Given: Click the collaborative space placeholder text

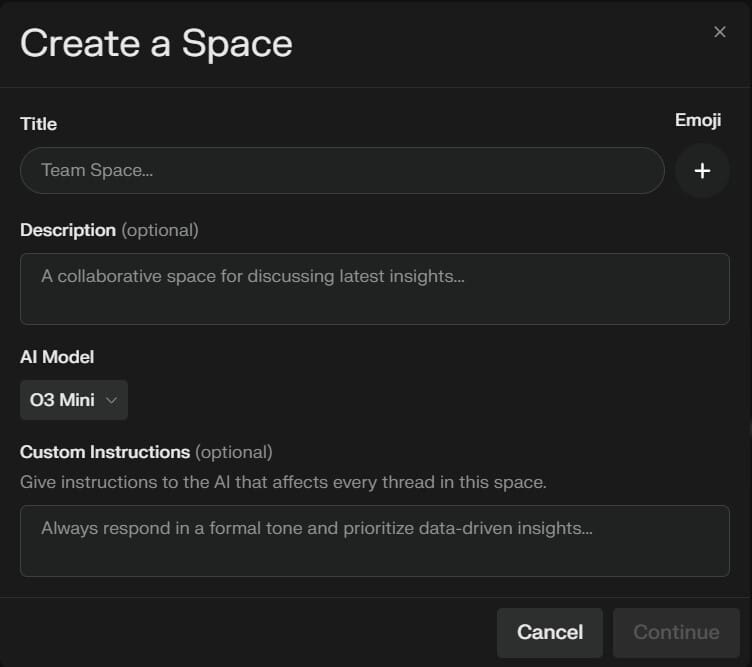Looking at the screenshot, I should pos(252,276).
